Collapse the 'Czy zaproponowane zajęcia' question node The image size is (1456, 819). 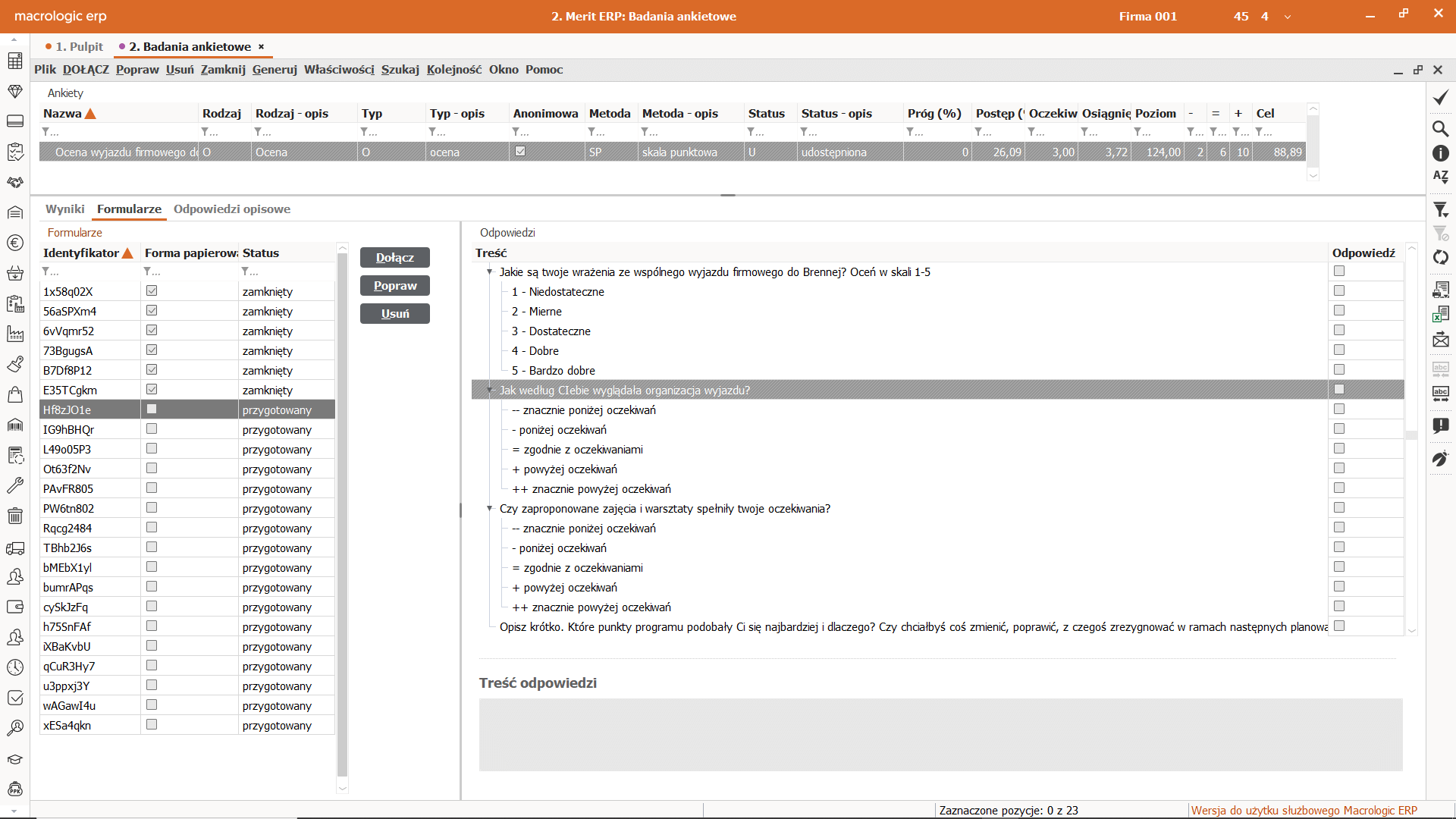point(490,508)
